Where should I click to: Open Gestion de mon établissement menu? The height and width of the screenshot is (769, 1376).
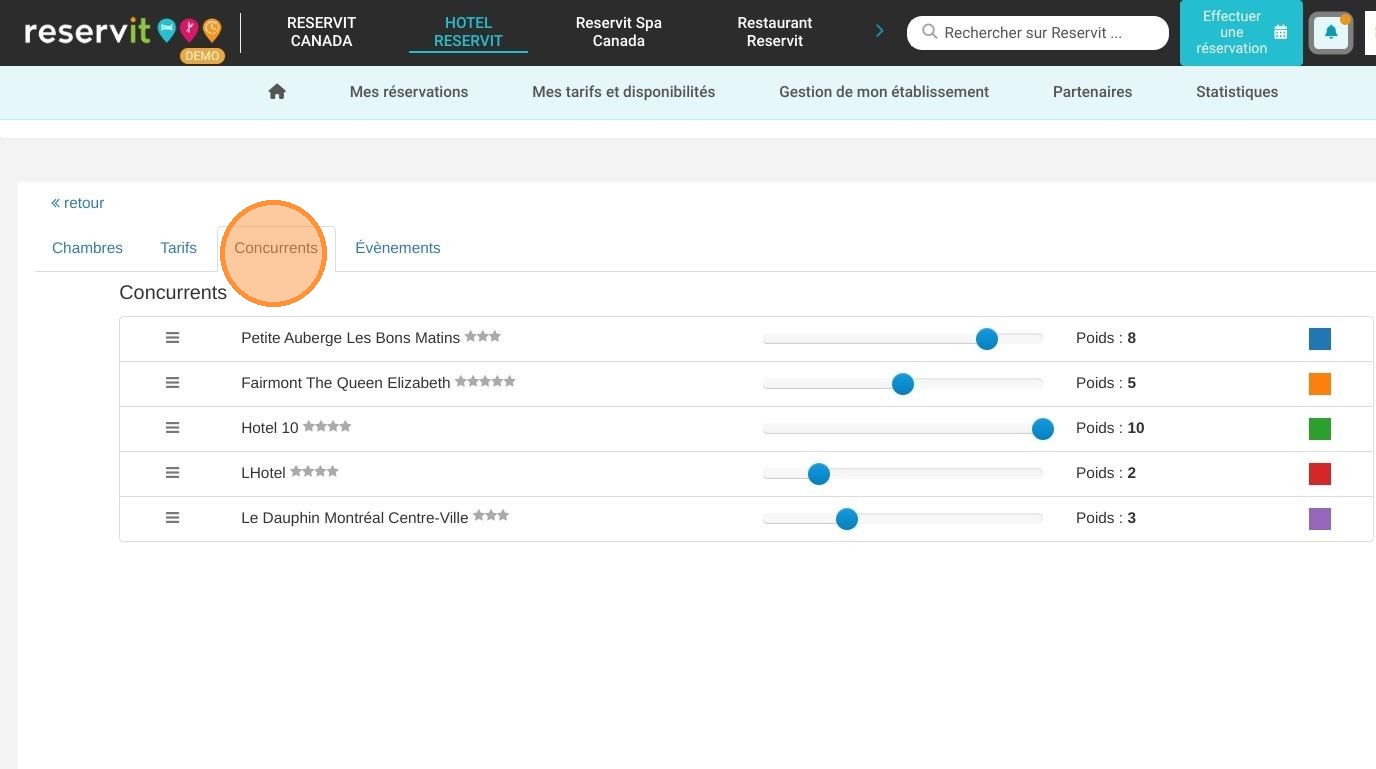[884, 92]
